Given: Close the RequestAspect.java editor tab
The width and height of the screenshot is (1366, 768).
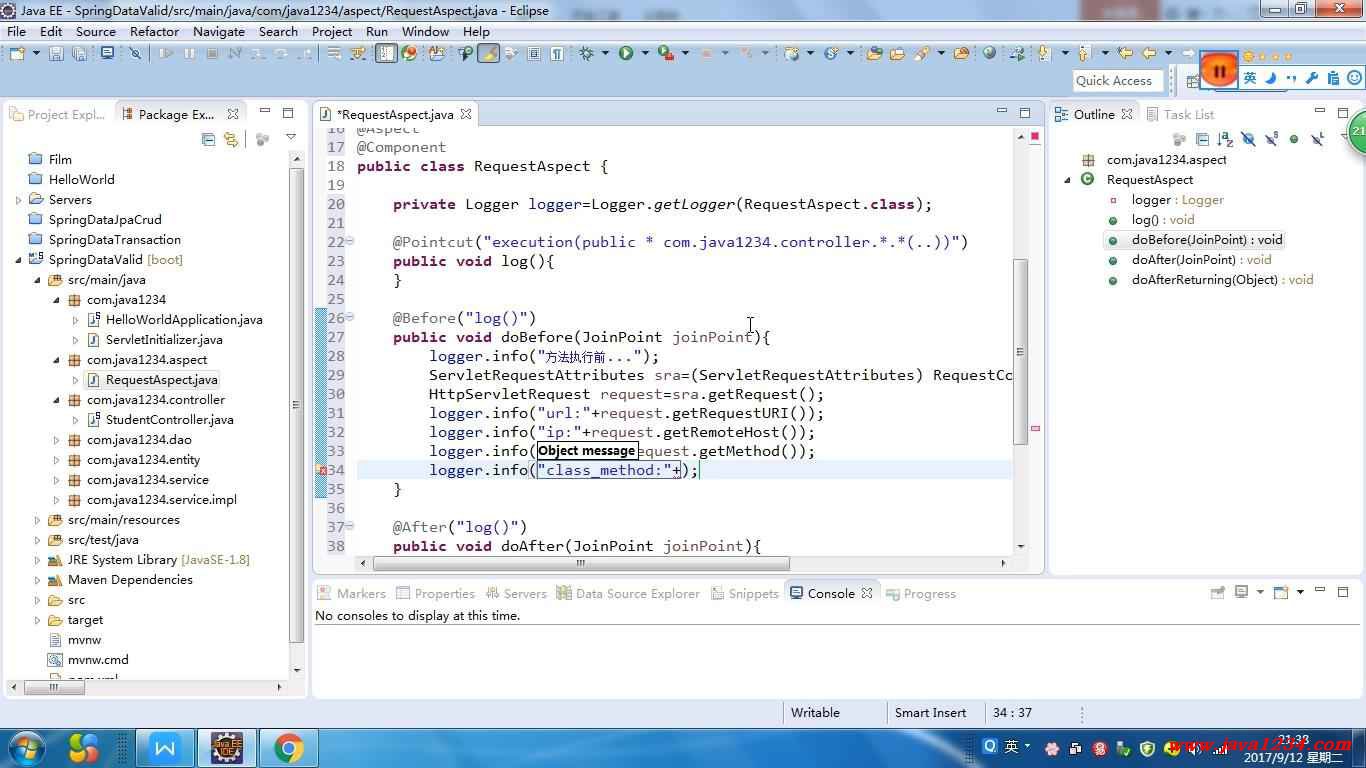Looking at the screenshot, I should tap(466, 114).
